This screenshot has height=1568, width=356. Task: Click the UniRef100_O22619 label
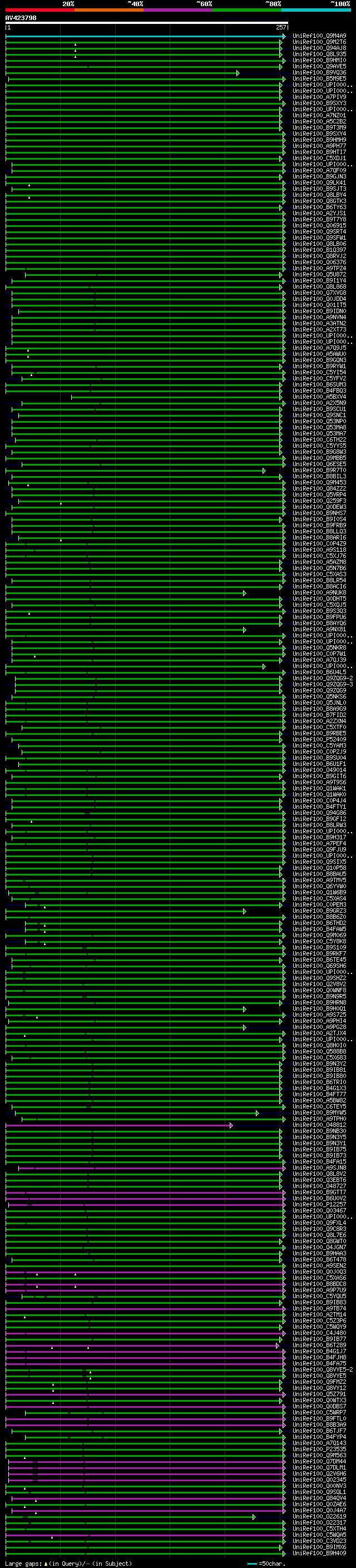click(x=319, y=1516)
